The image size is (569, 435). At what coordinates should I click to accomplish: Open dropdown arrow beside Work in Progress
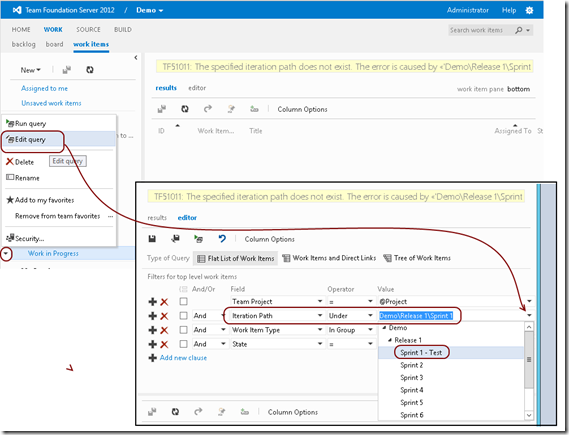6,253
